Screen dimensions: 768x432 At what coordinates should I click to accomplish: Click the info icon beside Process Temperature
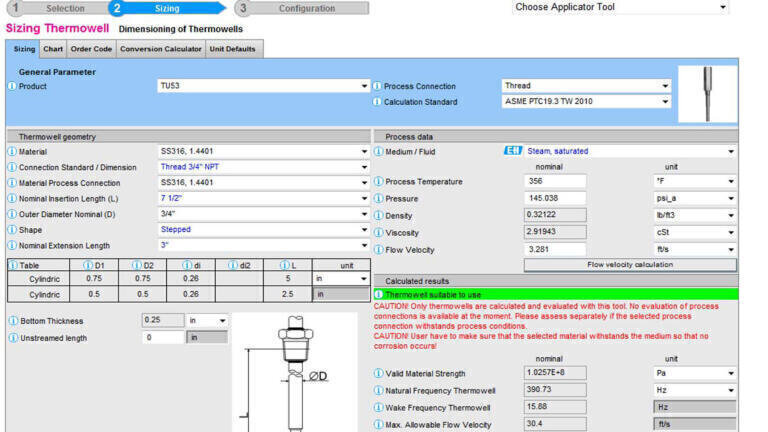(x=379, y=182)
